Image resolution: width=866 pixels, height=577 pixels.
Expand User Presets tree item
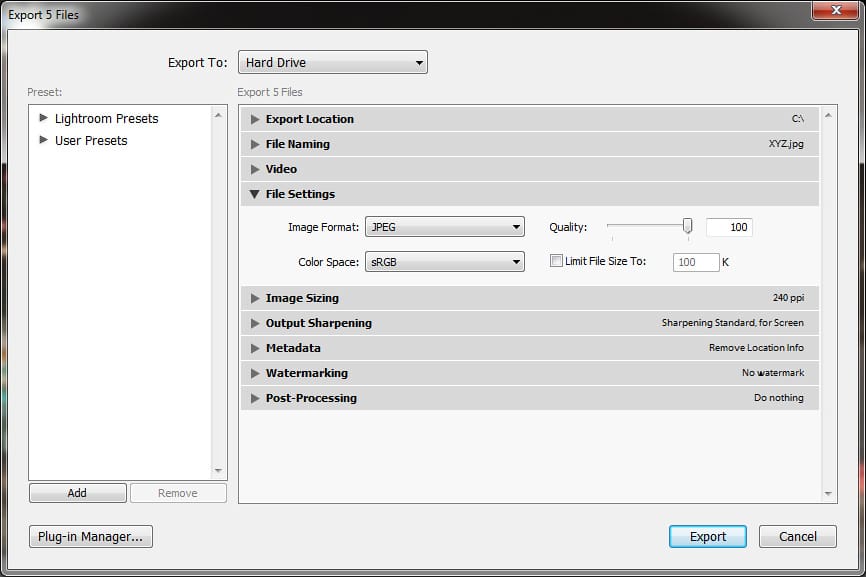click(43, 140)
